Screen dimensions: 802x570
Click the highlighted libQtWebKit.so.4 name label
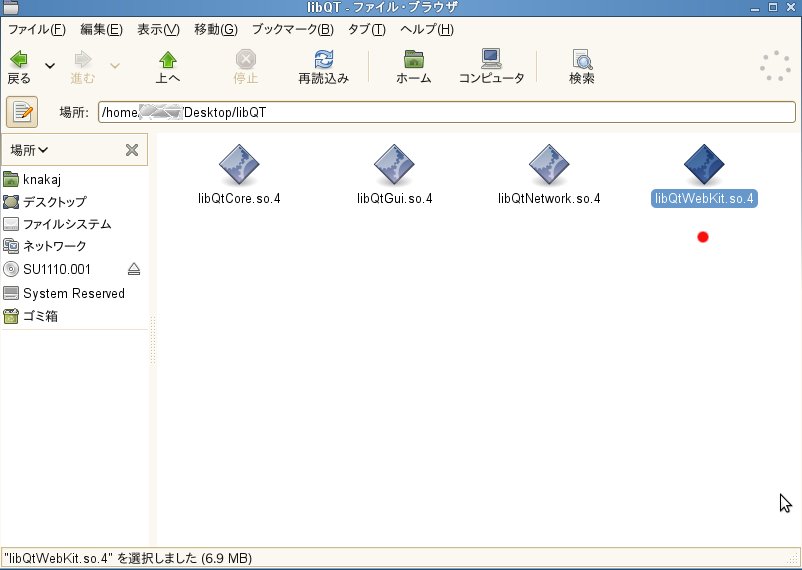click(704, 199)
